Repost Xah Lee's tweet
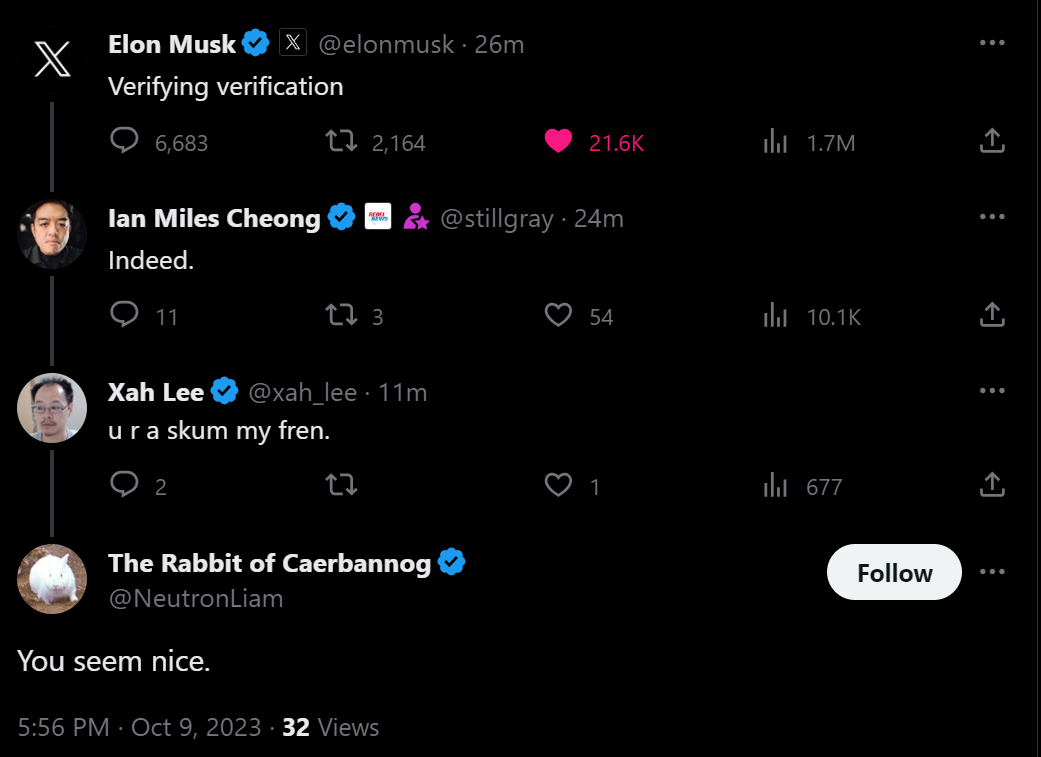The height and width of the screenshot is (757, 1041). coord(342,486)
